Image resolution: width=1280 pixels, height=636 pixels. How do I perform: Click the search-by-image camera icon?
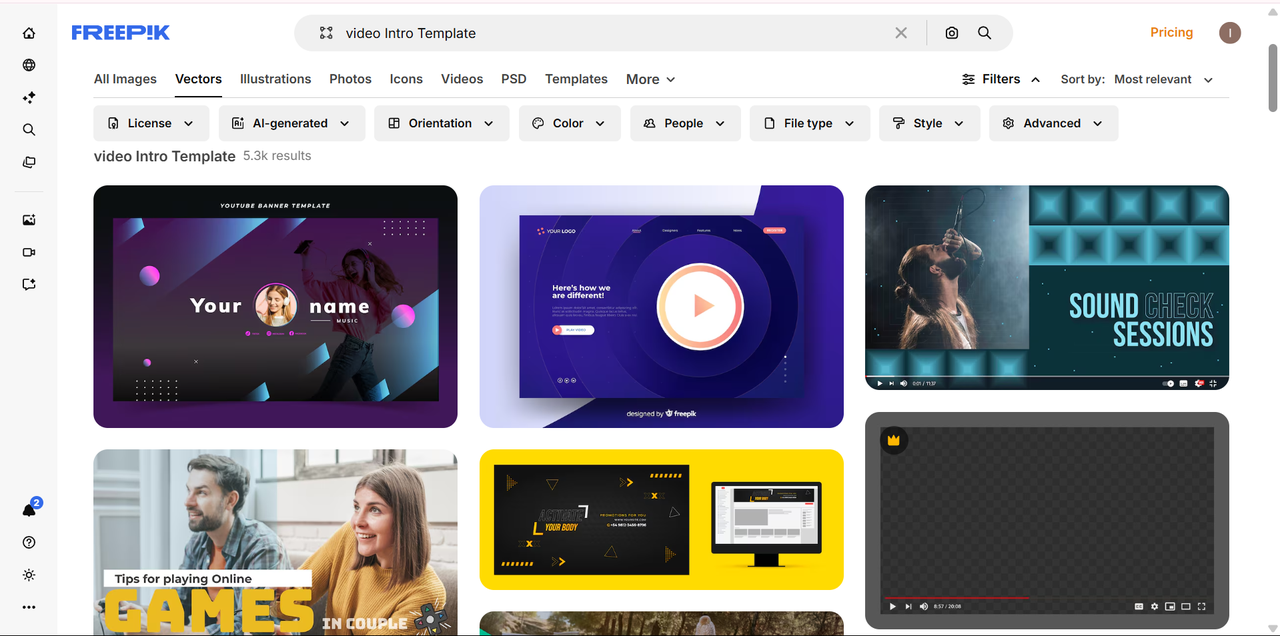click(951, 33)
